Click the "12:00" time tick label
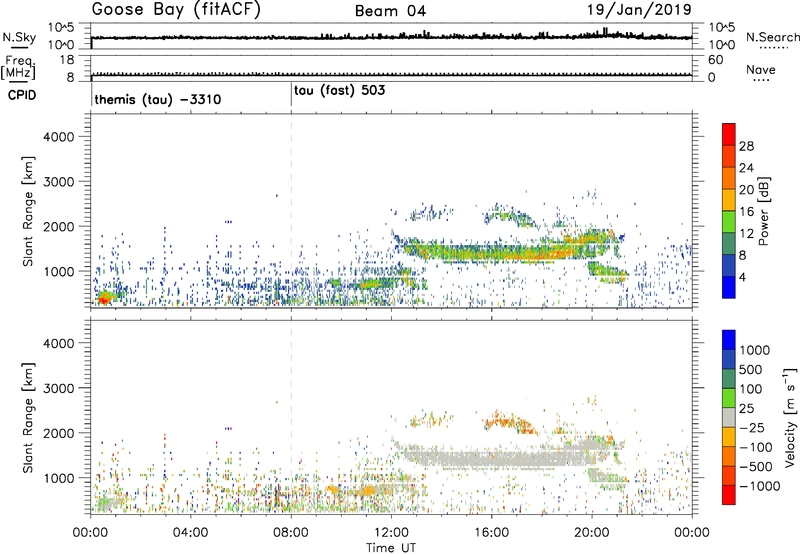This screenshot has height=554, width=800. coord(391,533)
